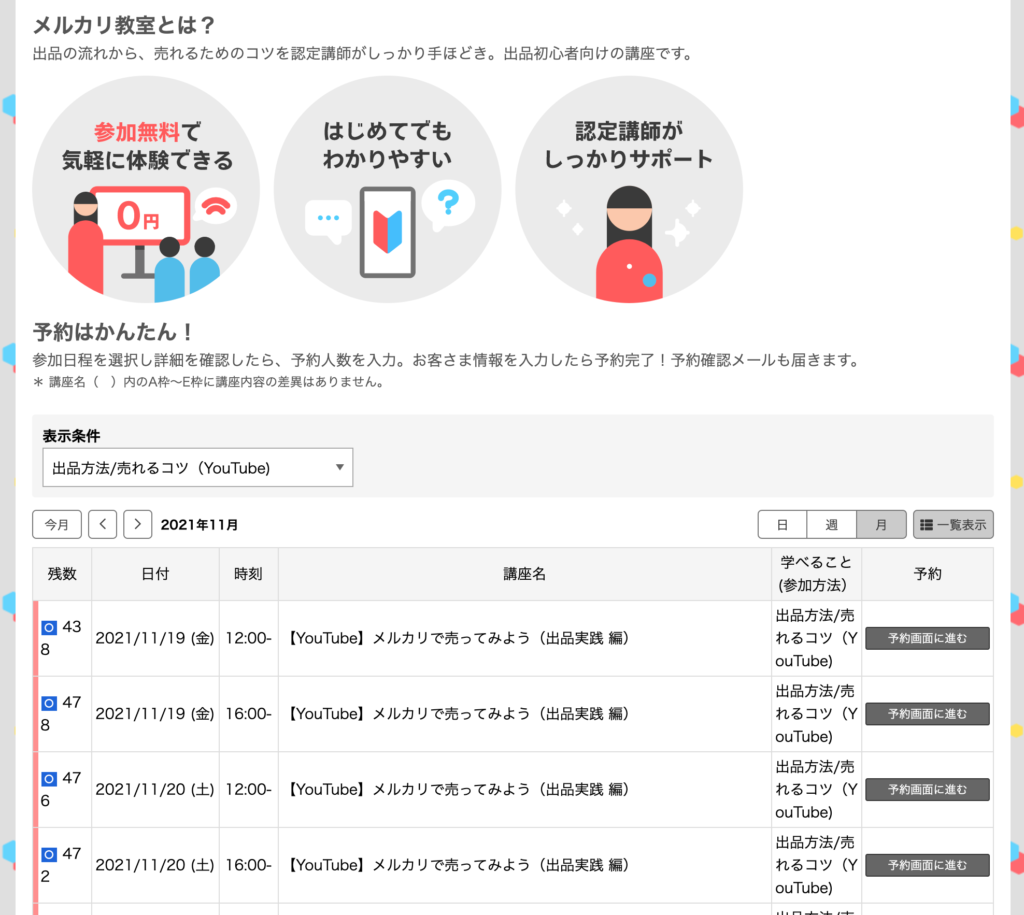Viewport: 1024px width, 915px height.
Task: Select the 2021/11/19 (金) date in the 12:00 row
Action: point(155,638)
